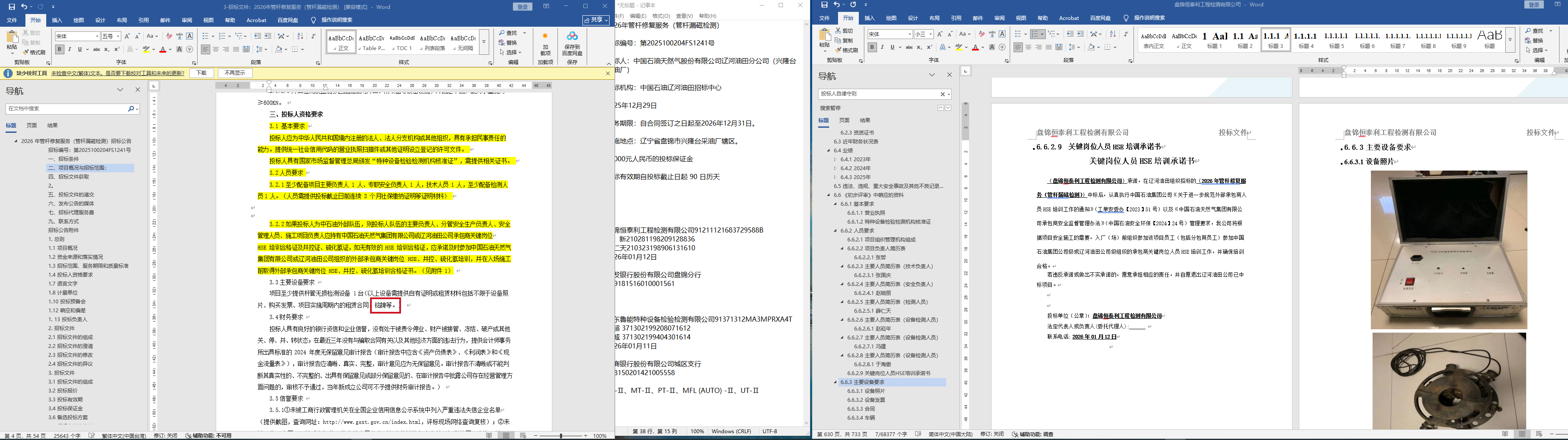This screenshot has height=440, width=1568.
Task: Adjust zoom slider in left Word status bar
Action: (561, 436)
